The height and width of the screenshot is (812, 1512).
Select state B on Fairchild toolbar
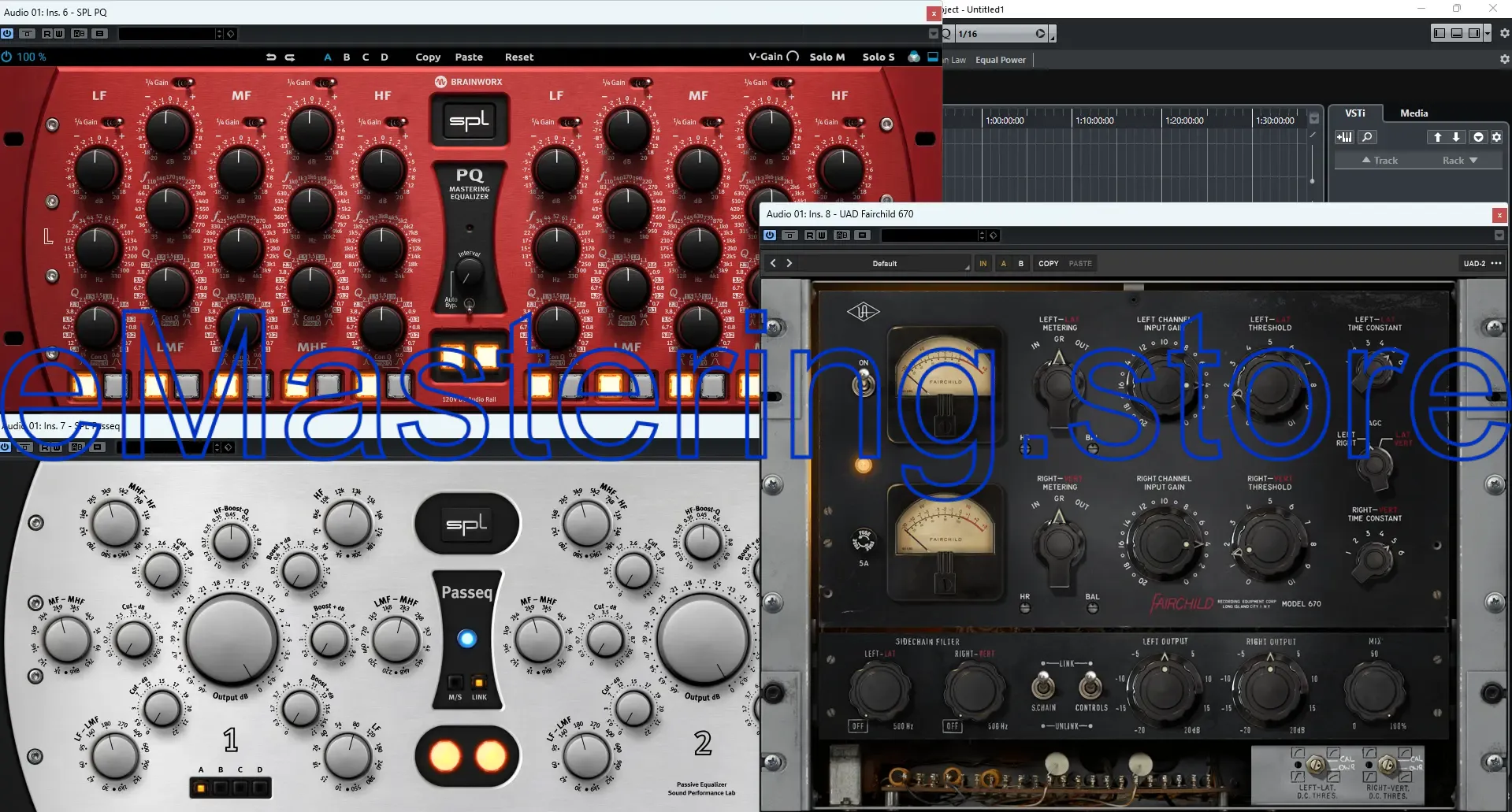tap(1020, 264)
